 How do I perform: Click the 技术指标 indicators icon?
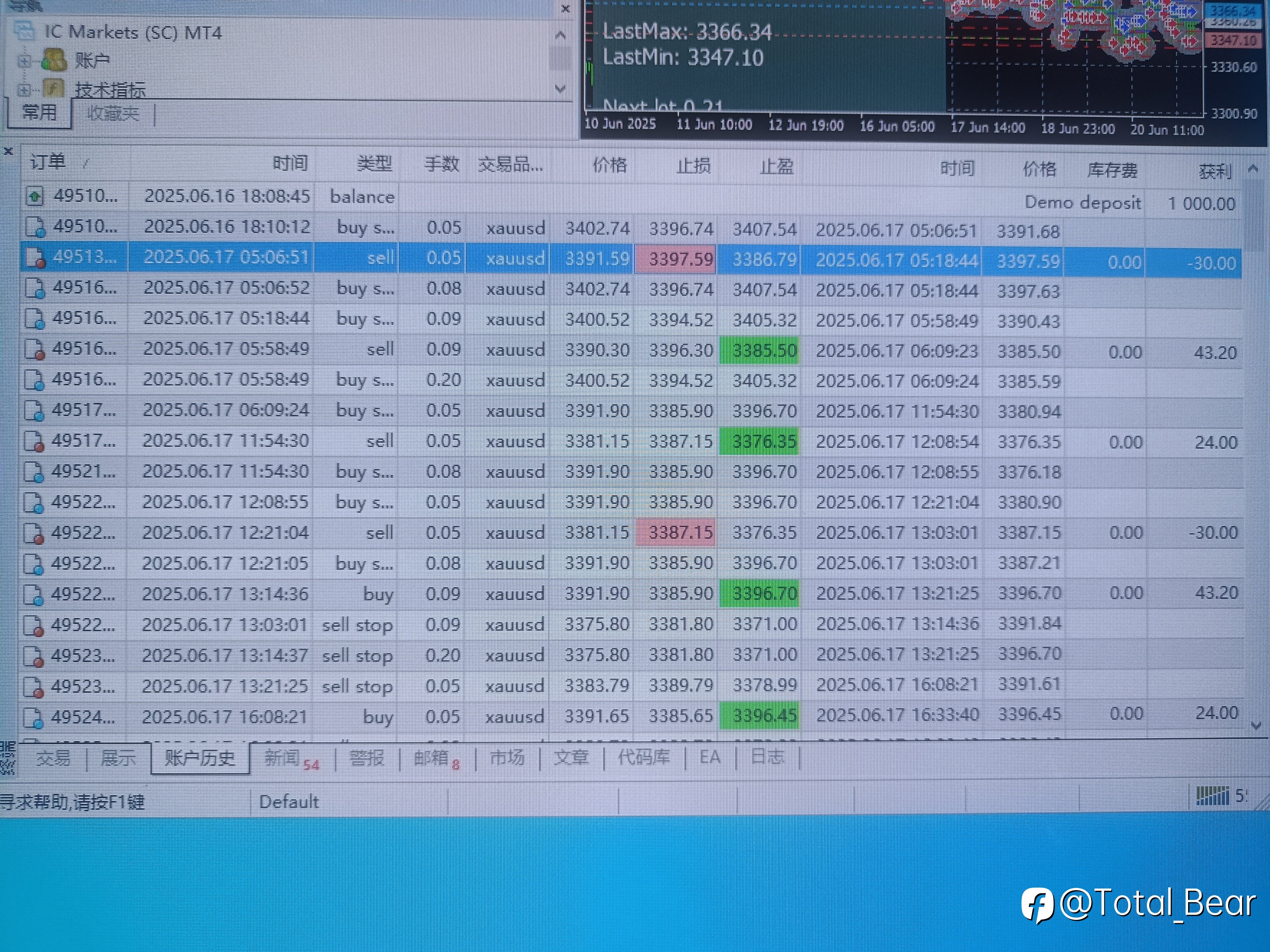(x=53, y=88)
